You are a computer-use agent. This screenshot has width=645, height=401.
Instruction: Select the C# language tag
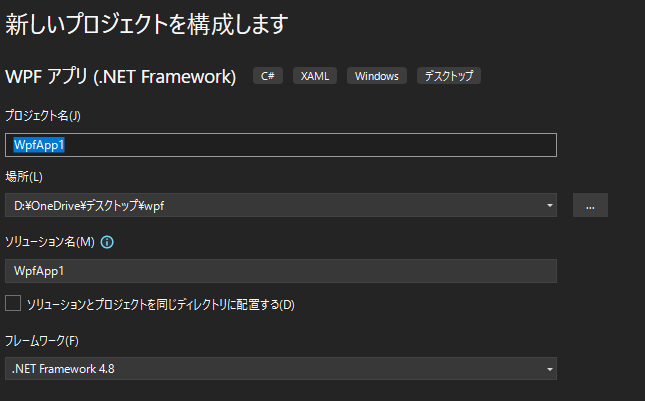[x=268, y=76]
